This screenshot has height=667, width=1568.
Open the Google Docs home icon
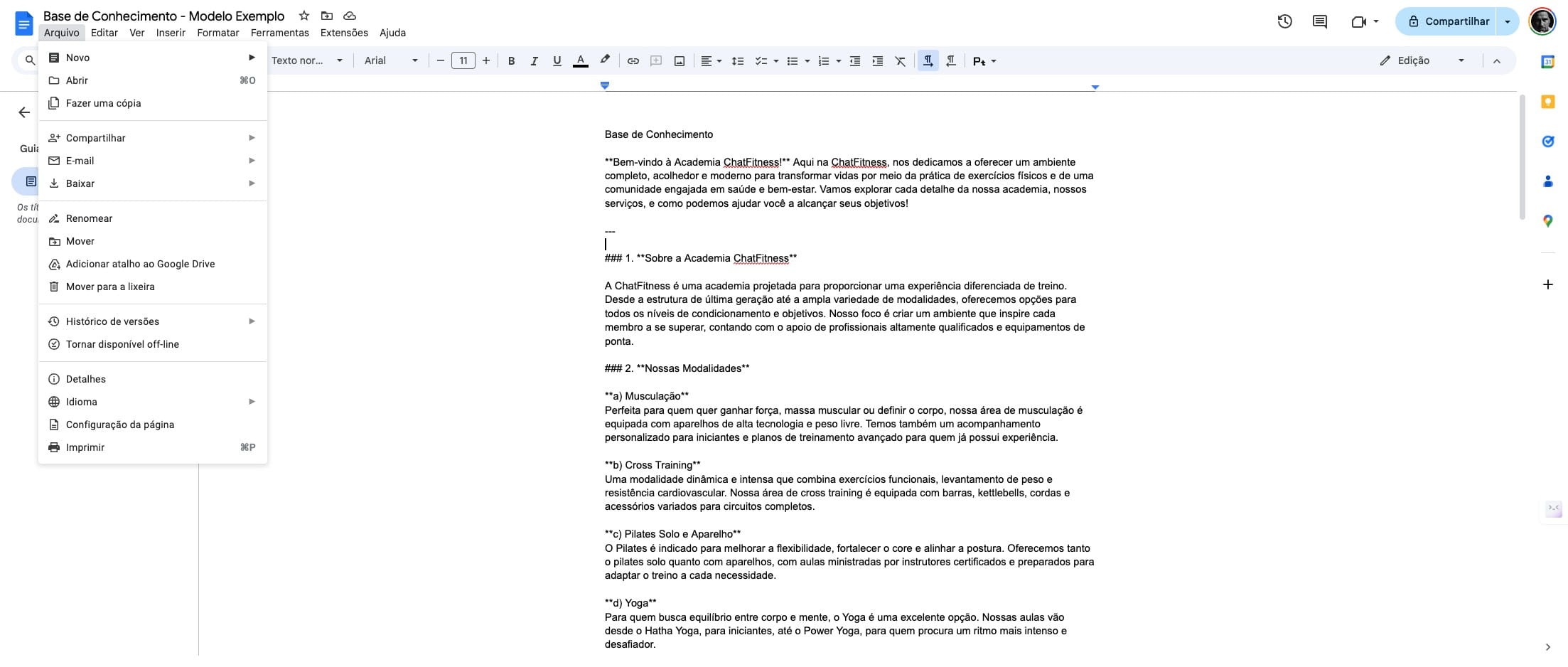(x=24, y=23)
